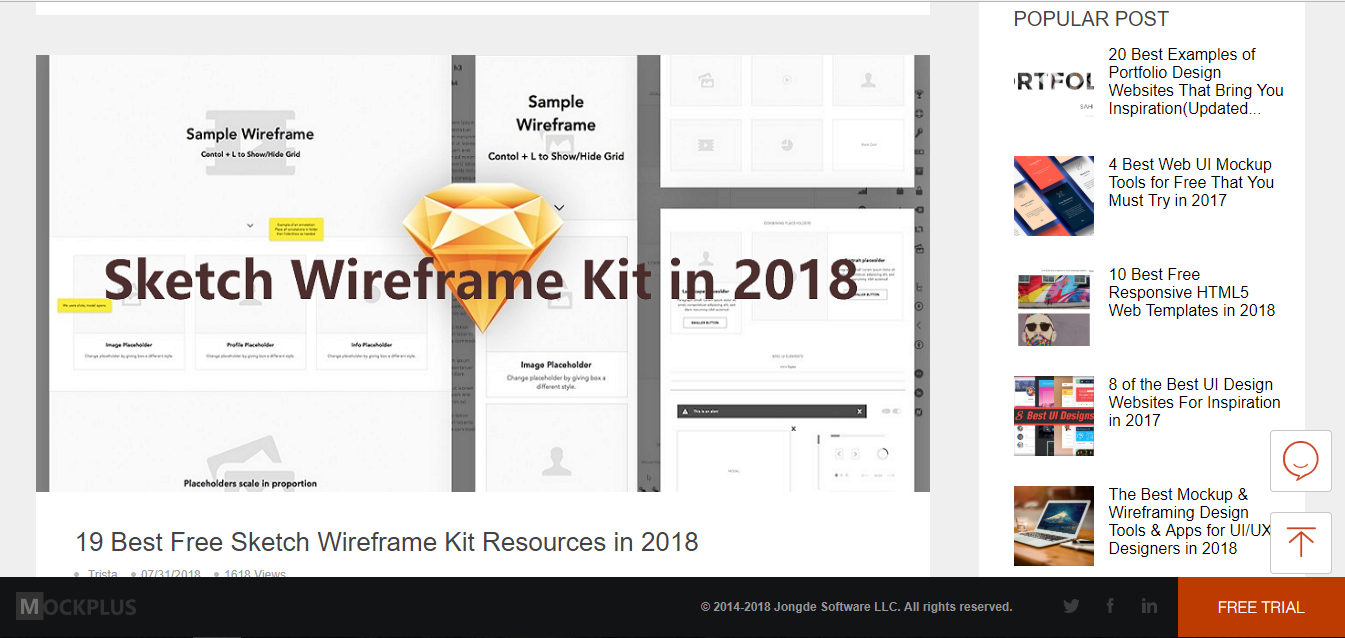Click laptop mockup tools post thumbnail
Image resolution: width=1345 pixels, height=638 pixels.
point(1054,526)
